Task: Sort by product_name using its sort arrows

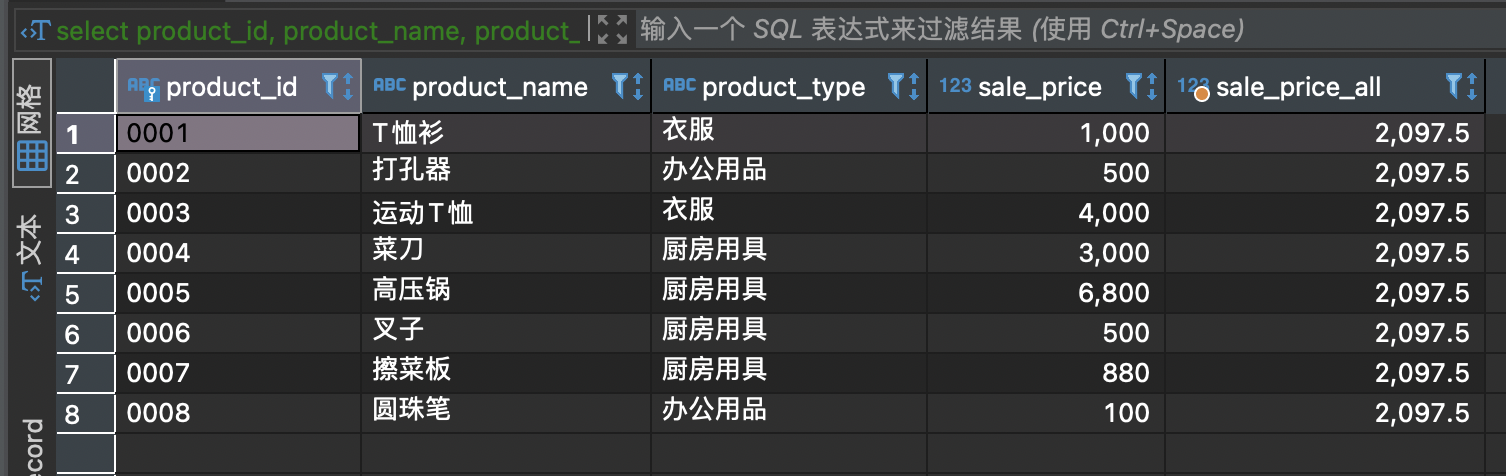Action: [636, 87]
